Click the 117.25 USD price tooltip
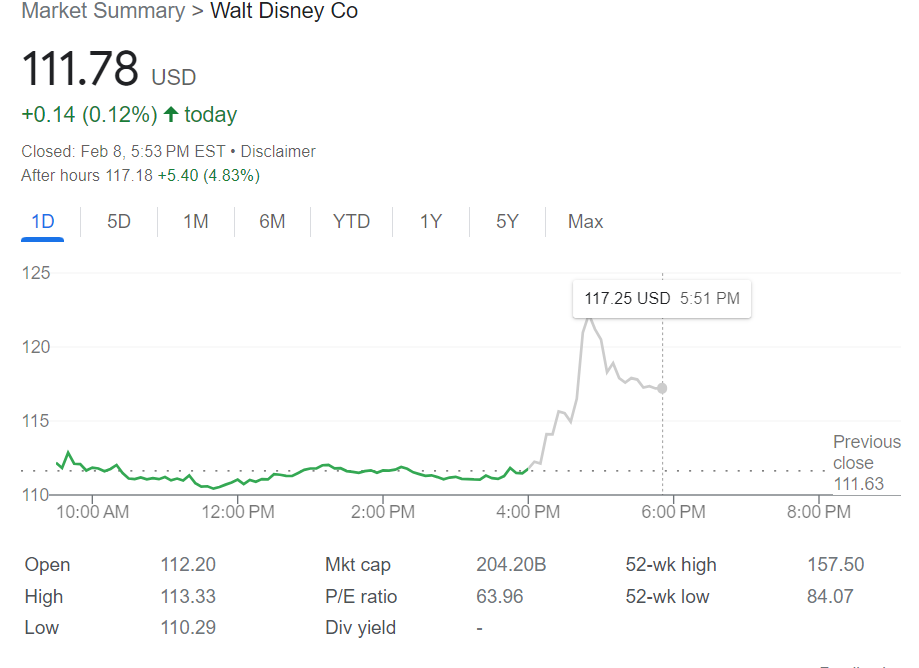This screenshot has height=668, width=919. [661, 298]
